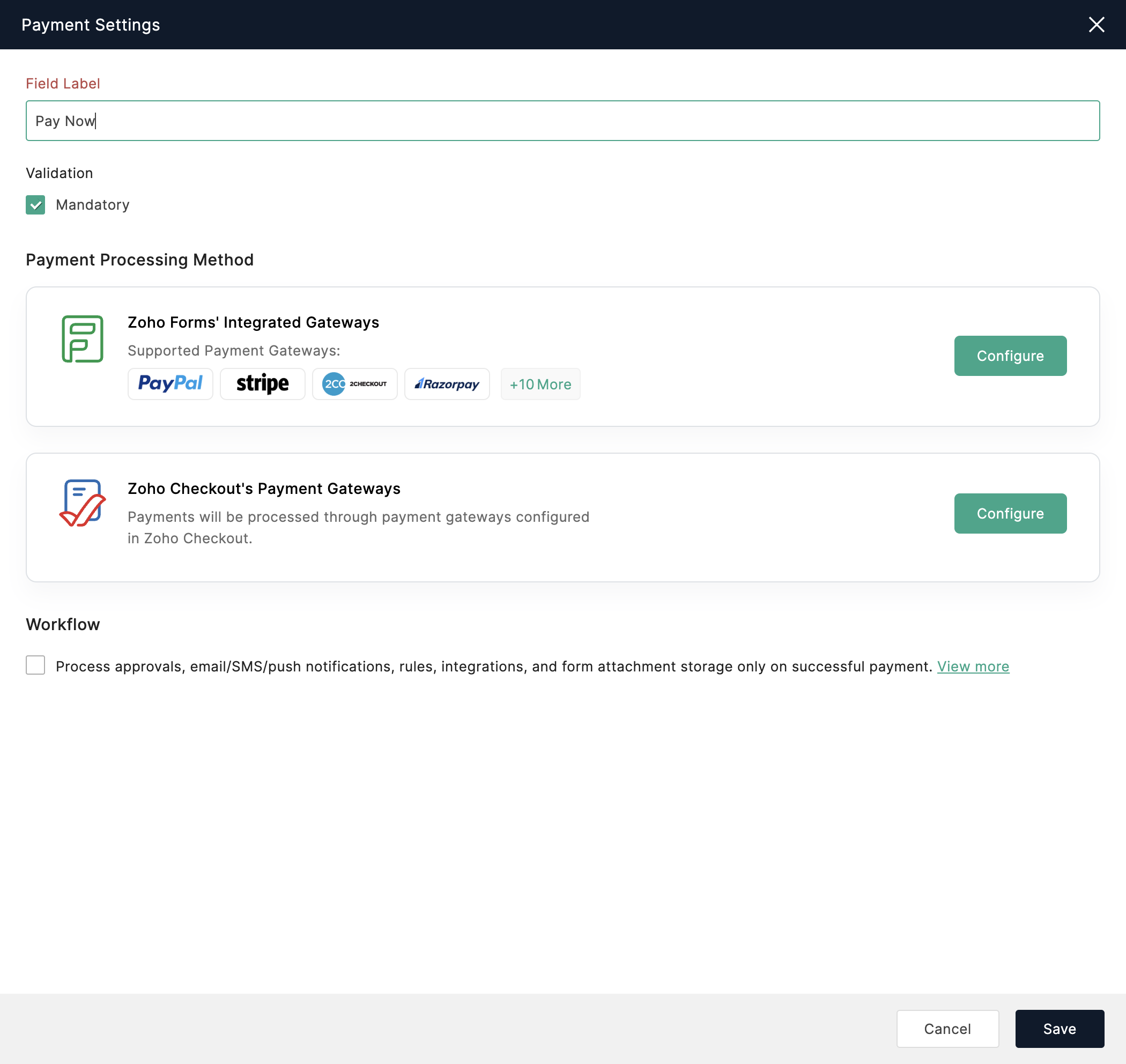Click the Cancel button
1126x1064 pixels.
tap(947, 1028)
